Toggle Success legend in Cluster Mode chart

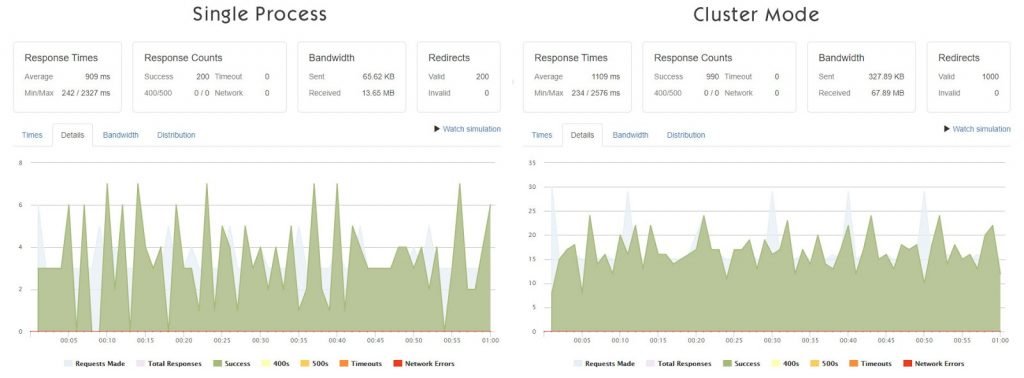[741, 364]
